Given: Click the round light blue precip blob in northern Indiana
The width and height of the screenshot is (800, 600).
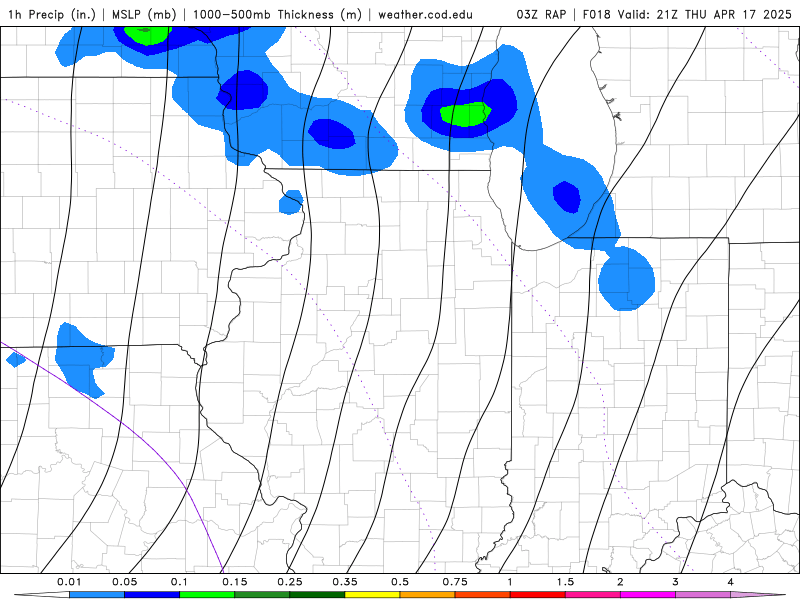Looking at the screenshot, I should click(627, 279).
